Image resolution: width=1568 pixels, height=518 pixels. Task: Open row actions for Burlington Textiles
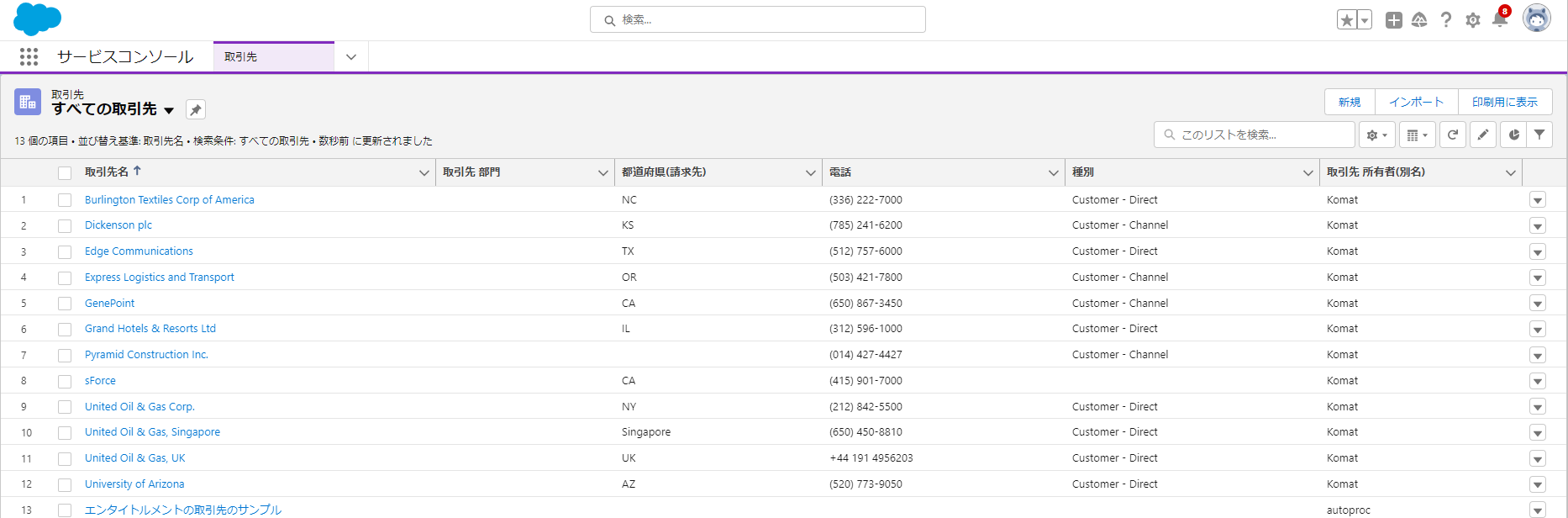point(1538,200)
